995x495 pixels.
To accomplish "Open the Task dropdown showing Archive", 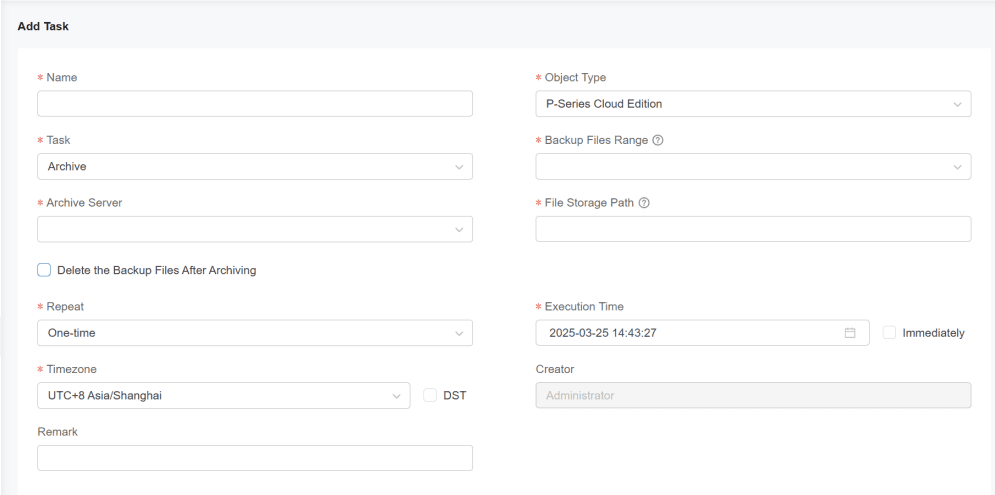I will (255, 166).
